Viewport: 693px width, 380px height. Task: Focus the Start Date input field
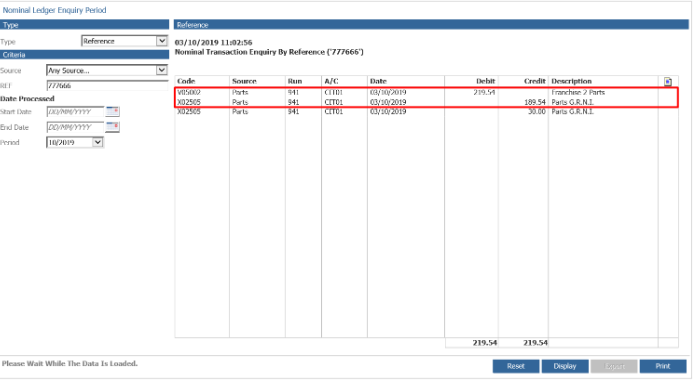pos(75,112)
